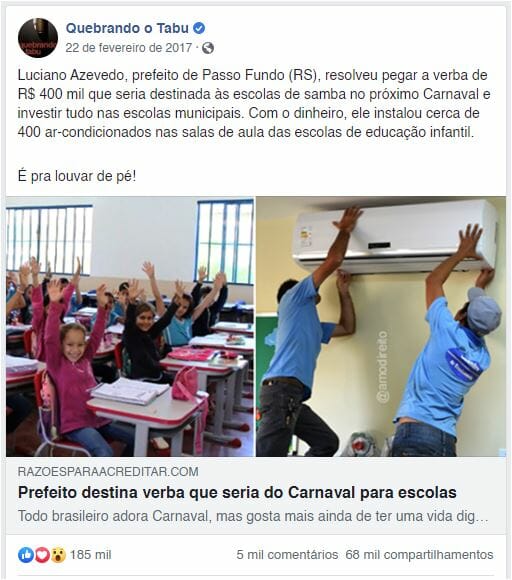Click the blue Like reaction icon

(x=26, y=555)
